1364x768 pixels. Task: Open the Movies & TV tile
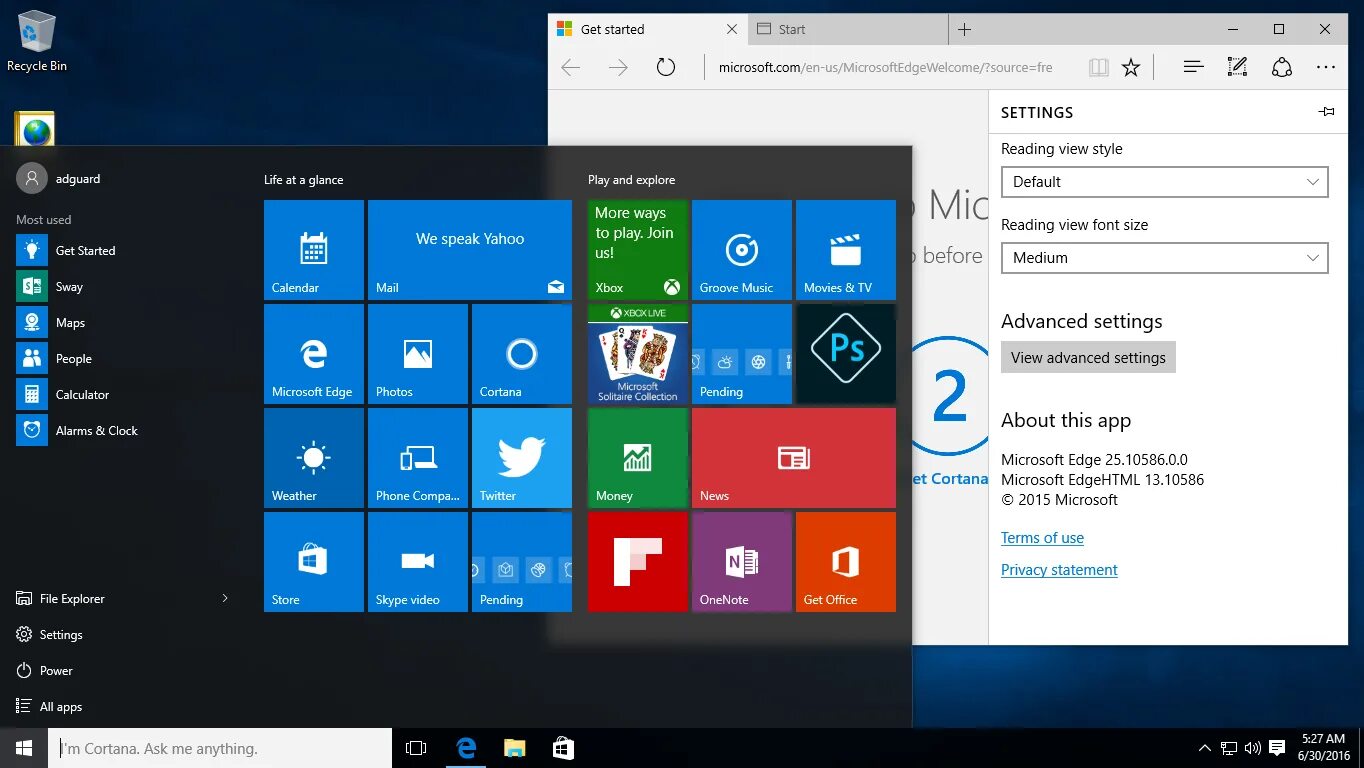846,250
